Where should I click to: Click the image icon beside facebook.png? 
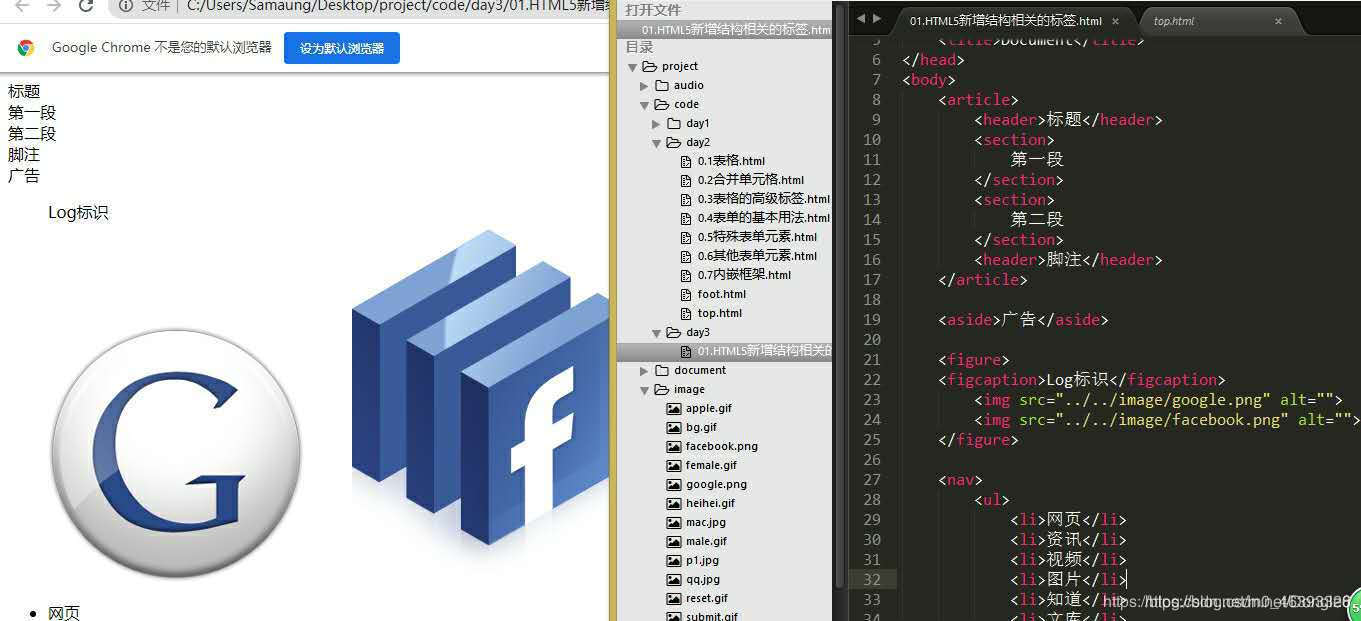673,446
